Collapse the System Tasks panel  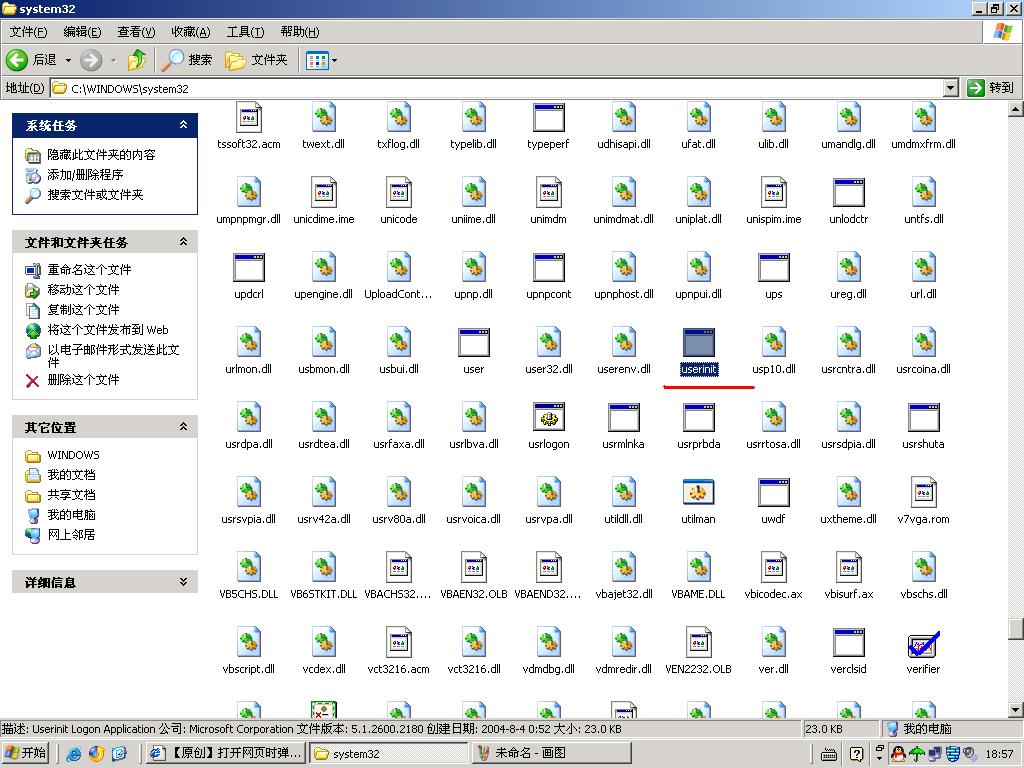[183, 125]
